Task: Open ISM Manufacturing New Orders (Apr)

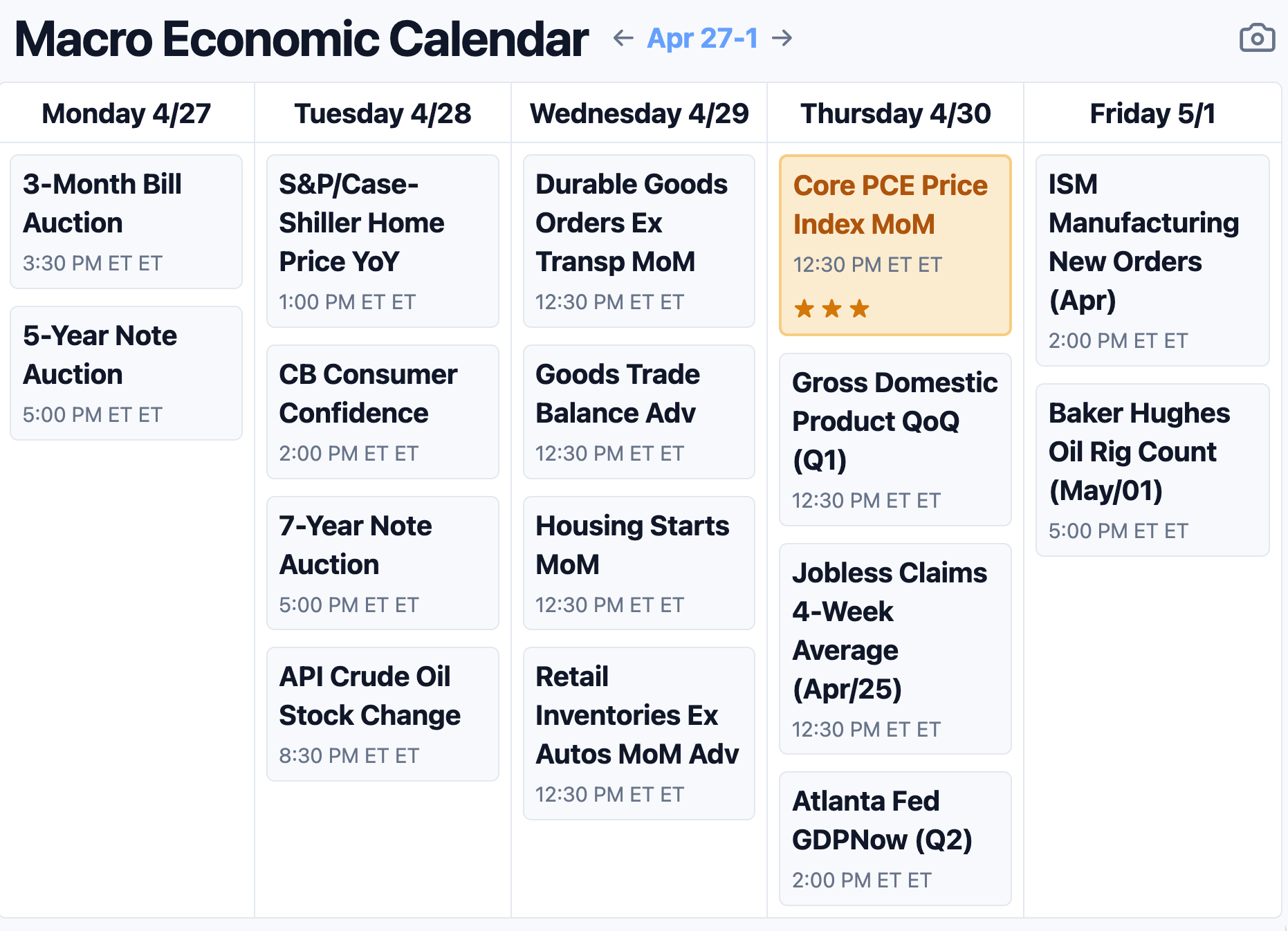Action: [x=1152, y=260]
